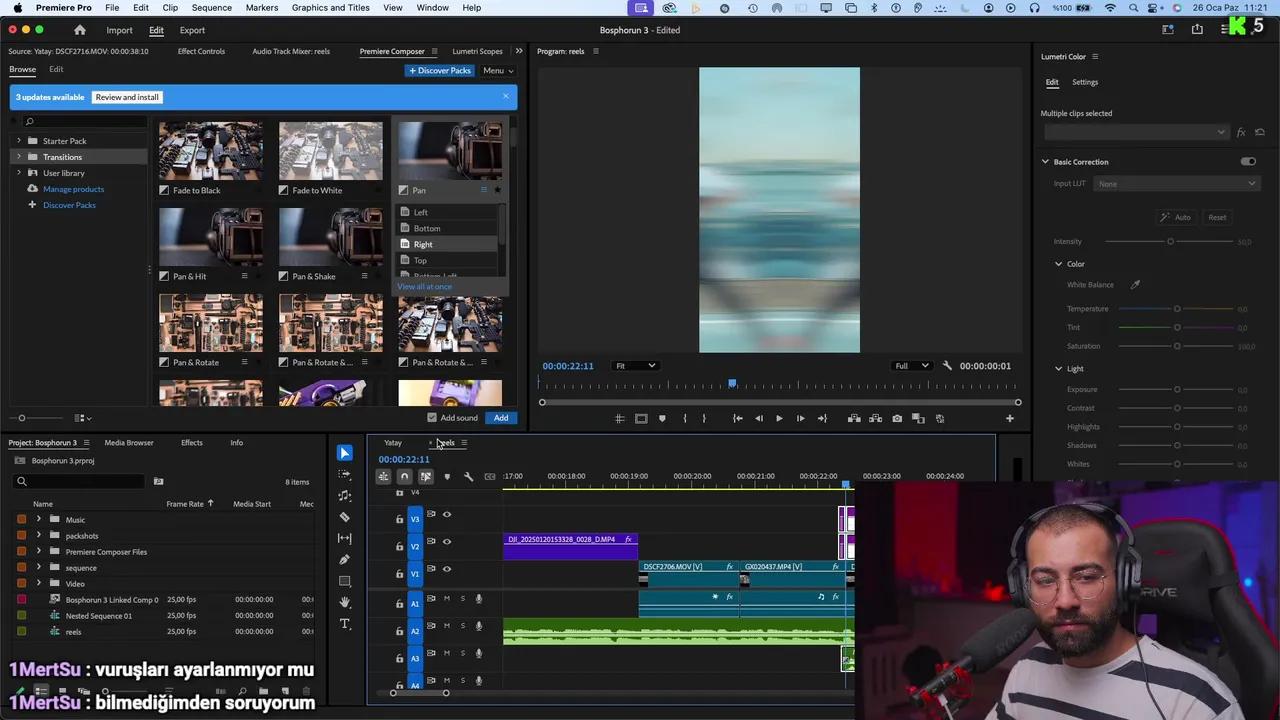Open the Graphics and Titles menu
Viewport: 1280px width, 720px height.
point(330,7)
